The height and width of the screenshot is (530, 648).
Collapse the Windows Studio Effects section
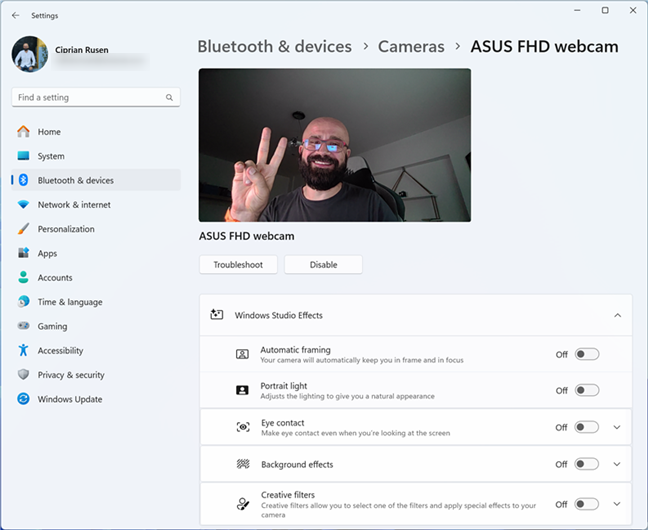(617, 315)
